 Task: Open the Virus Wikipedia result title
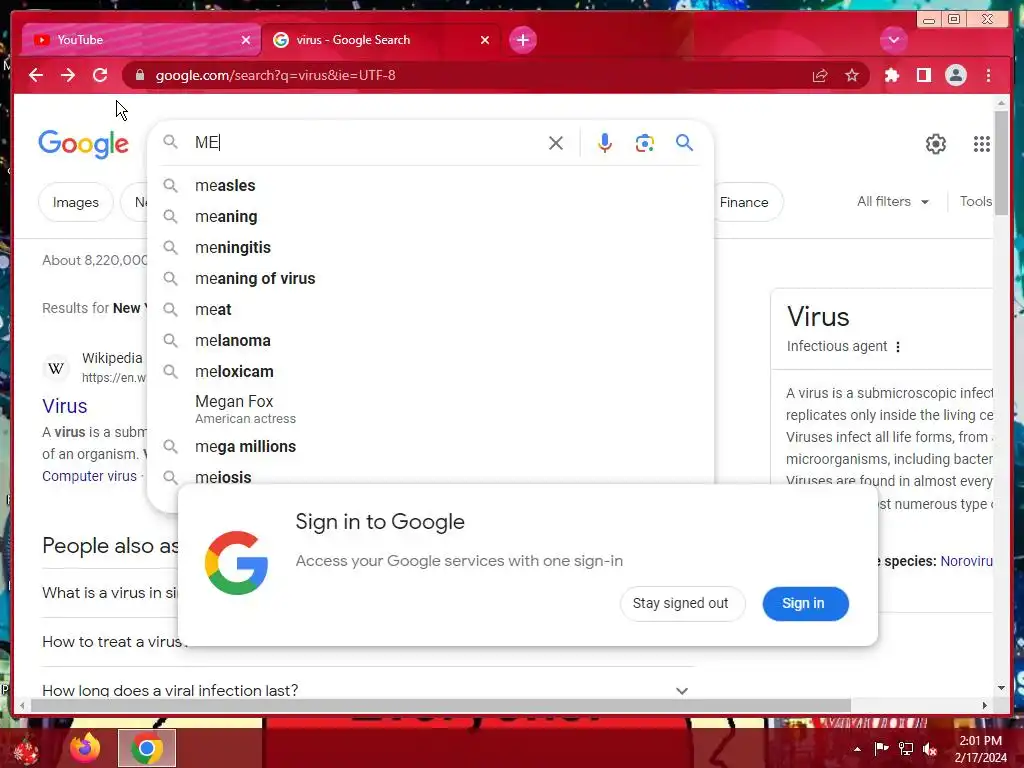[x=65, y=406]
